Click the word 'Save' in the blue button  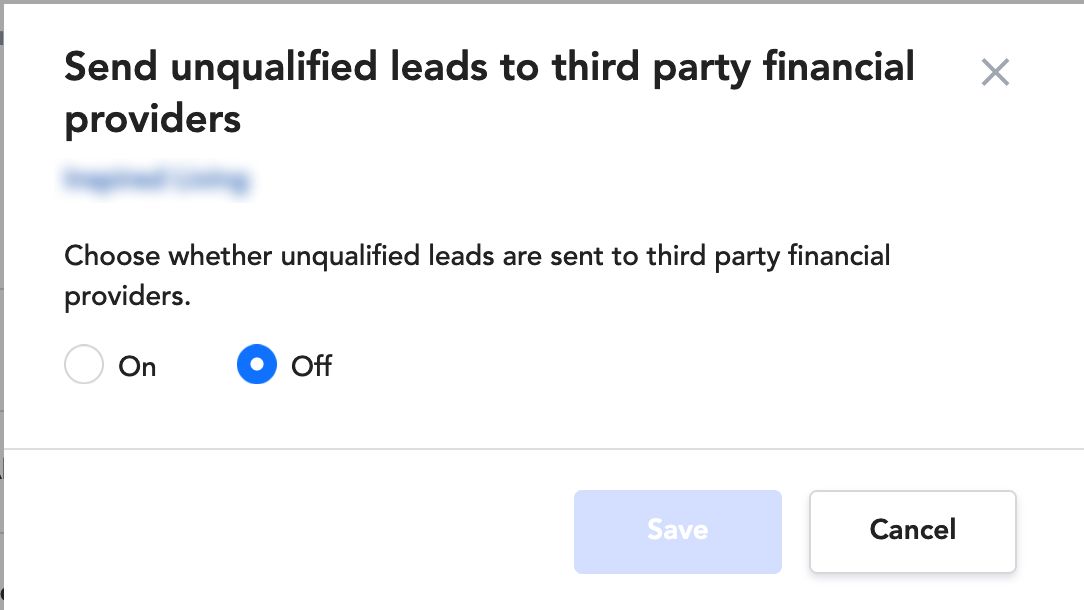click(678, 530)
